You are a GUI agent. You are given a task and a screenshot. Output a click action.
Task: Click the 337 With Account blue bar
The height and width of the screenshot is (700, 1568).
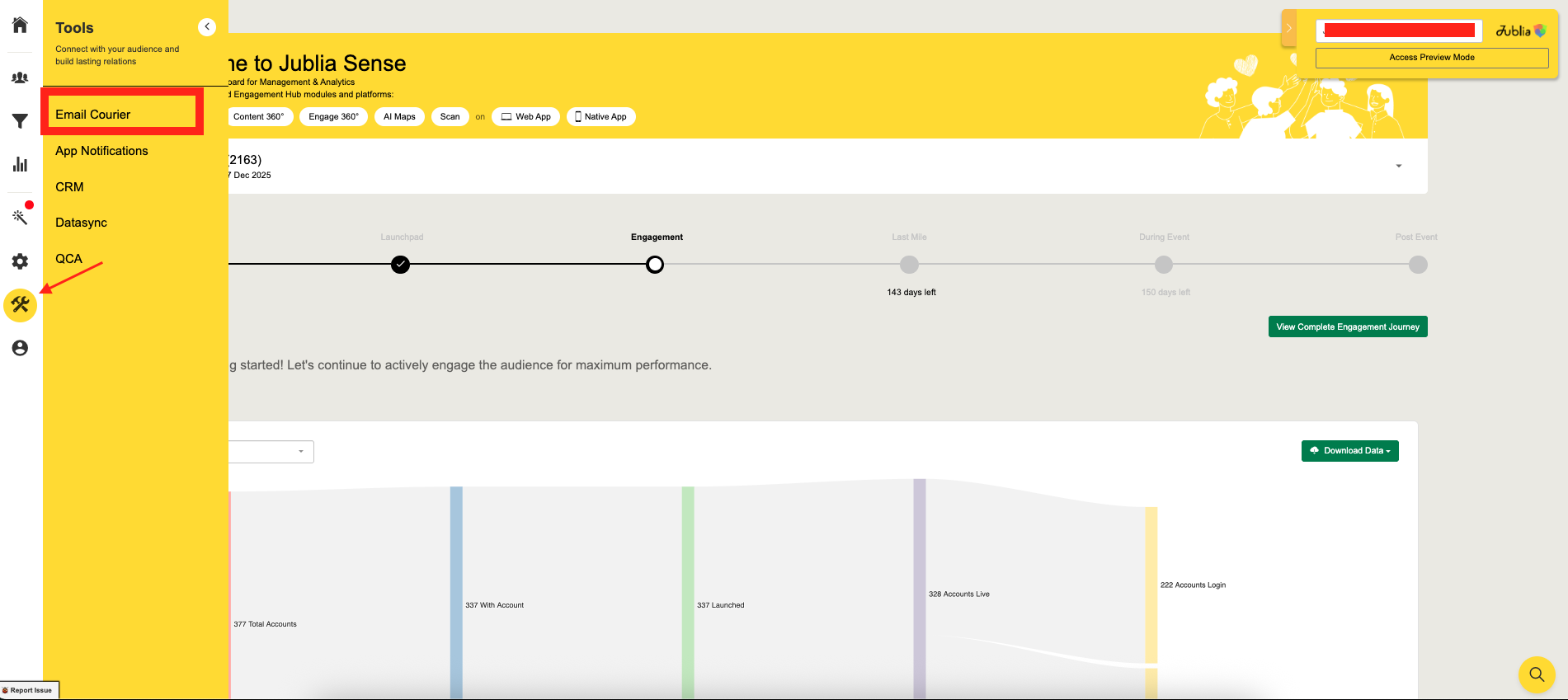[x=456, y=592]
